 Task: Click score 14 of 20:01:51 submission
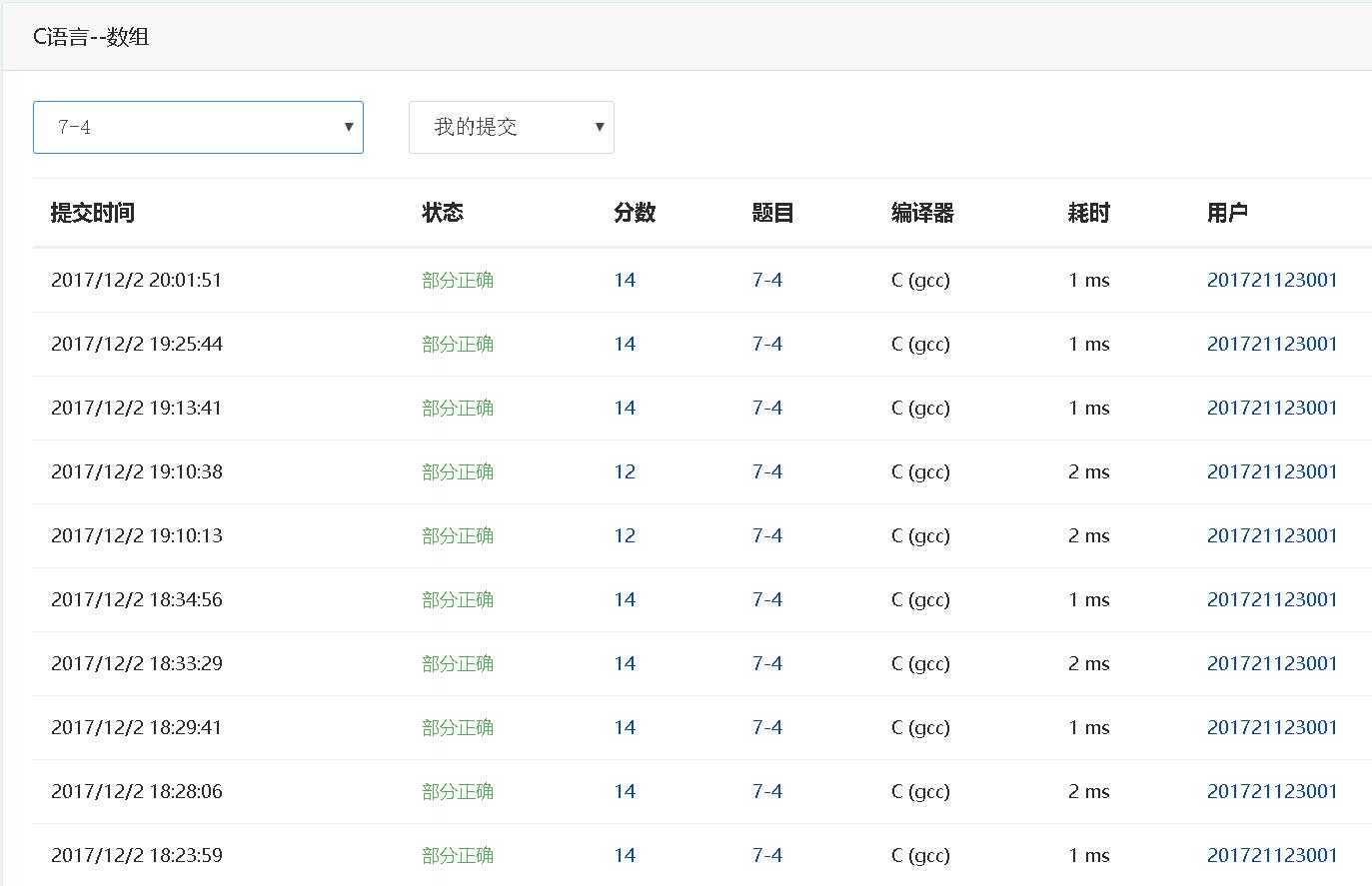pos(625,280)
